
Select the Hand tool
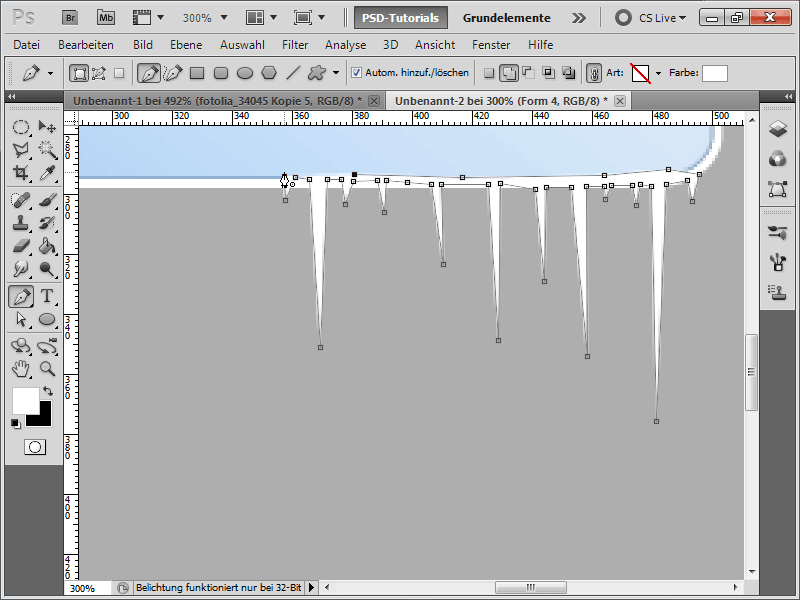21,369
